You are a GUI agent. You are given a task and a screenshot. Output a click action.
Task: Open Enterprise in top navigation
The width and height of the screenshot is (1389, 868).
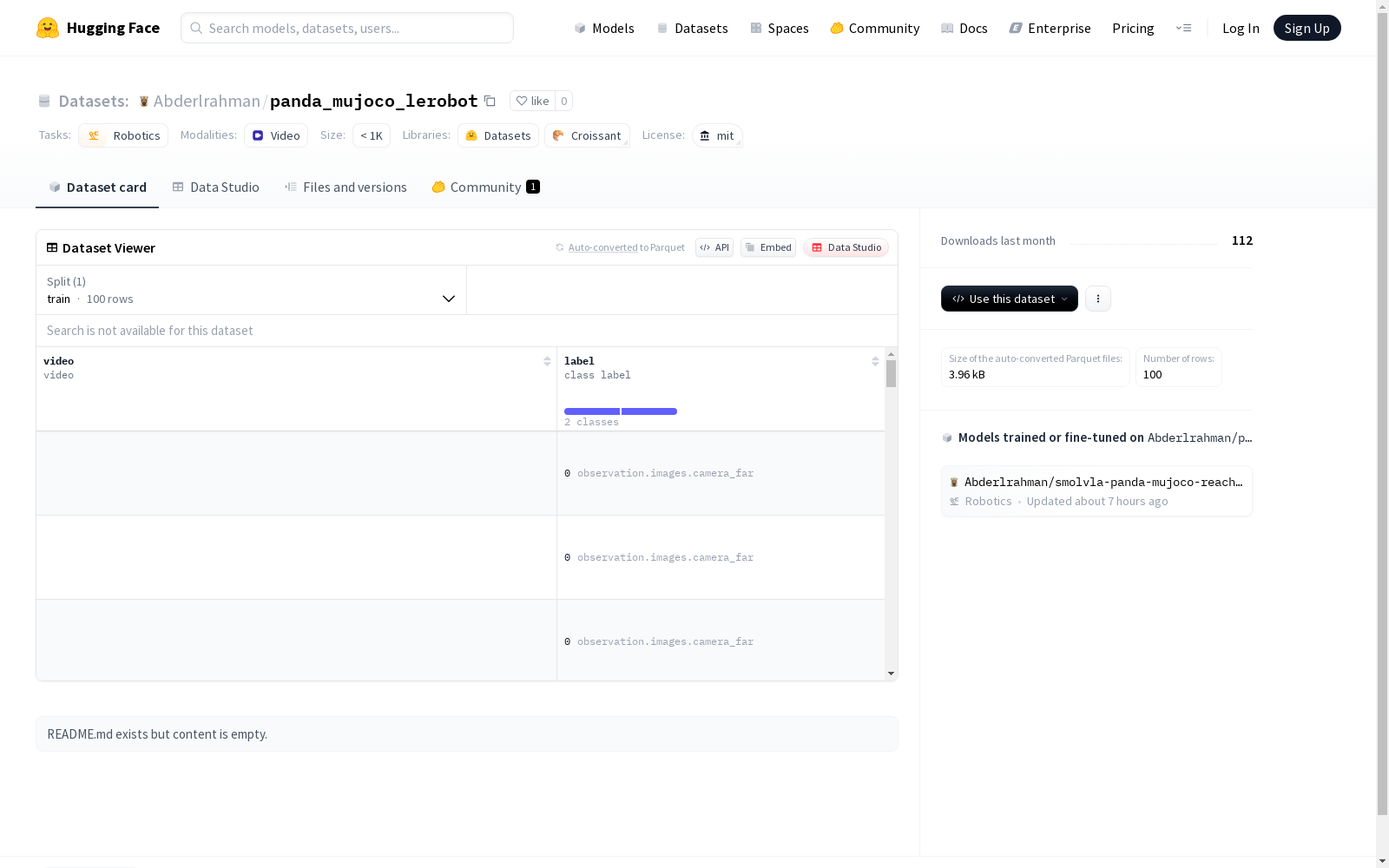point(1050,28)
